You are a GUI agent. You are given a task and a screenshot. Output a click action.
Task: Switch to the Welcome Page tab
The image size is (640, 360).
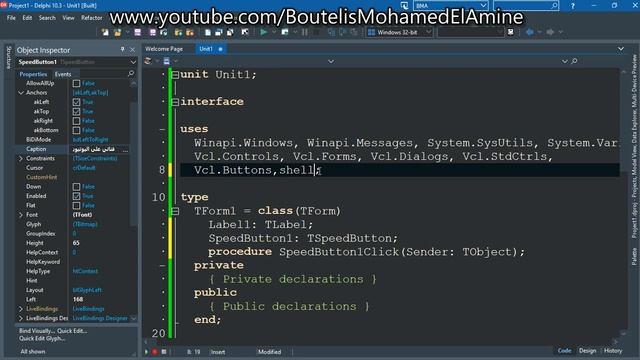pyautogui.click(x=164, y=49)
